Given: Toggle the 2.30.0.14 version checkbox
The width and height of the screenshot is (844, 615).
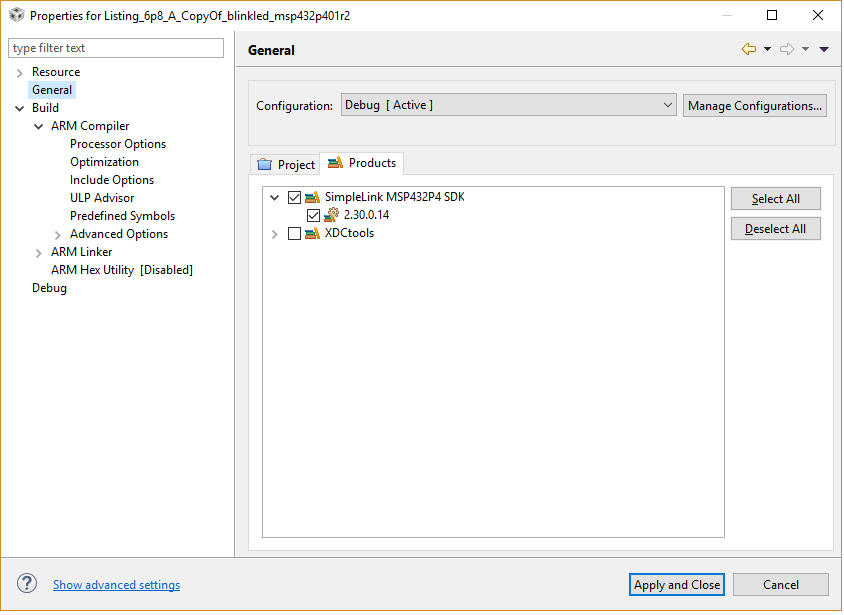Looking at the screenshot, I should click(314, 216).
